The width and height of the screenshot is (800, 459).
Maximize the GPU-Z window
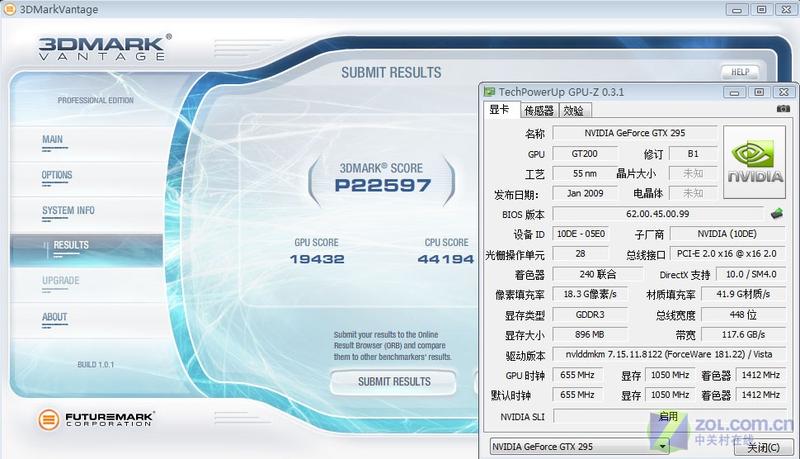tap(759, 92)
